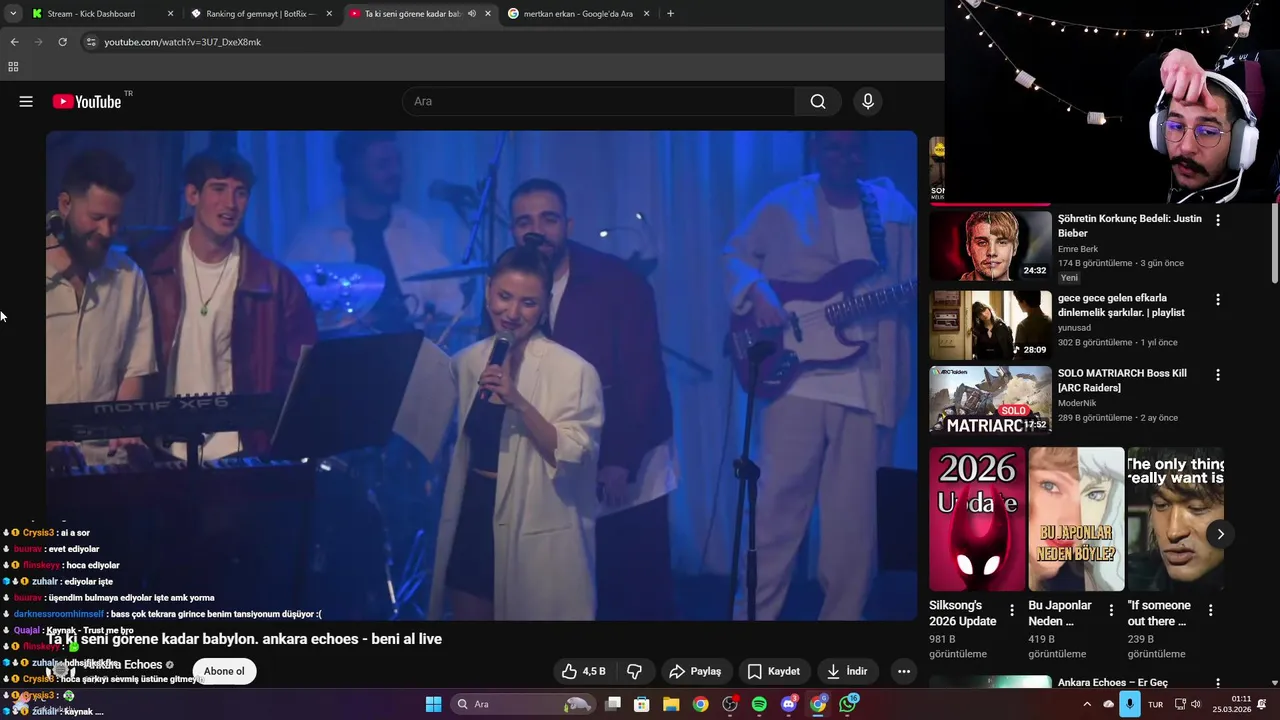Close the mertkan erkan Google tab
This screenshot has height=720, width=1280.
coord(646,14)
